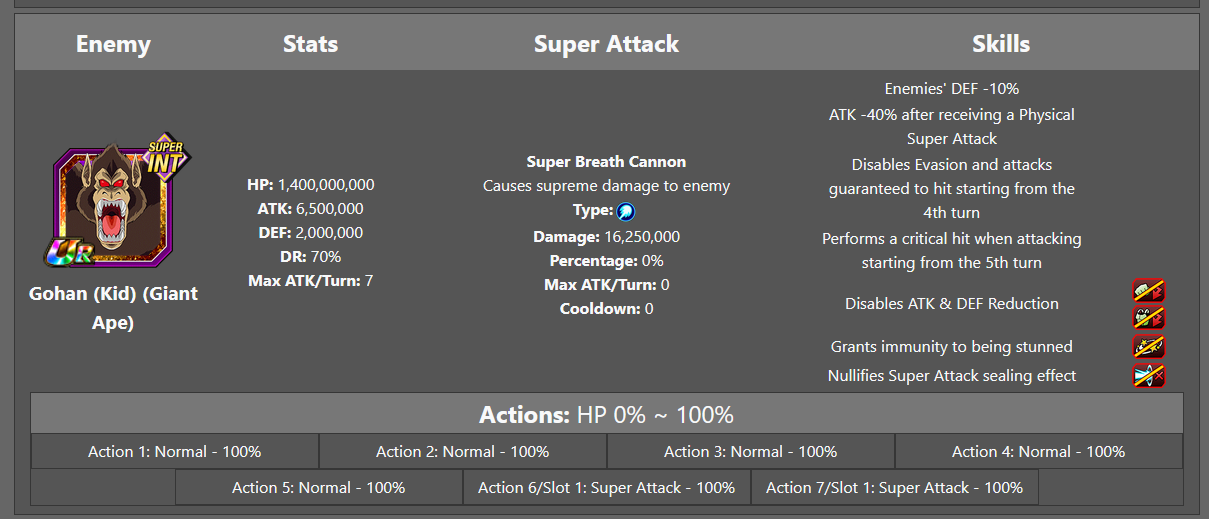The image size is (1209, 519).
Task: Select Action 1: Normal - 100% cell
Action: [x=175, y=452]
